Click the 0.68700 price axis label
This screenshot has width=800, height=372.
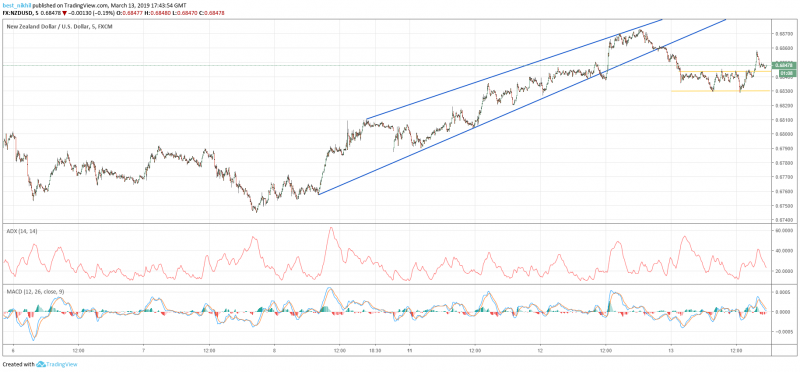783,34
